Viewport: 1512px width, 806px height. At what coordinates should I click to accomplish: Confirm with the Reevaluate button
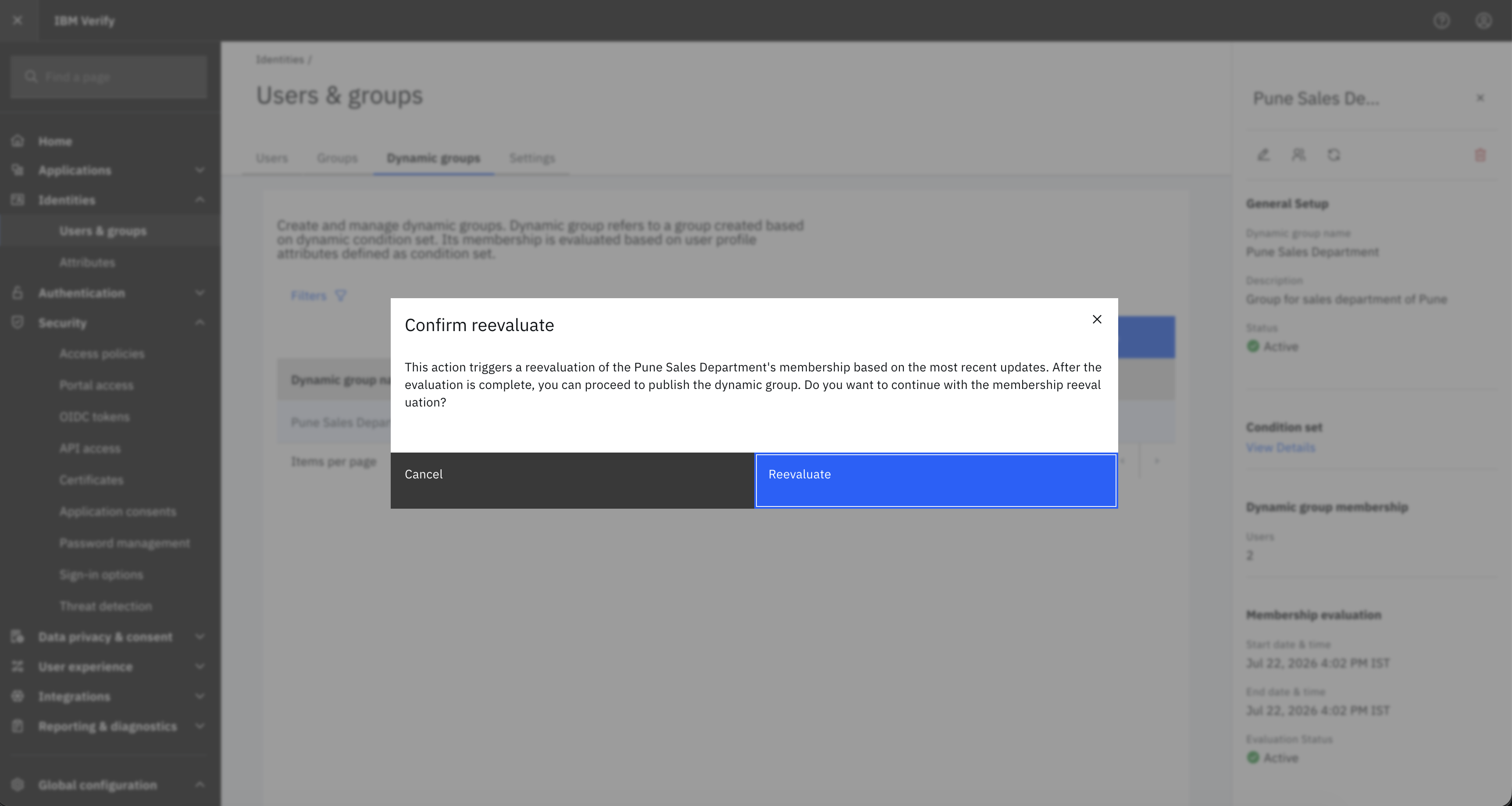click(936, 480)
